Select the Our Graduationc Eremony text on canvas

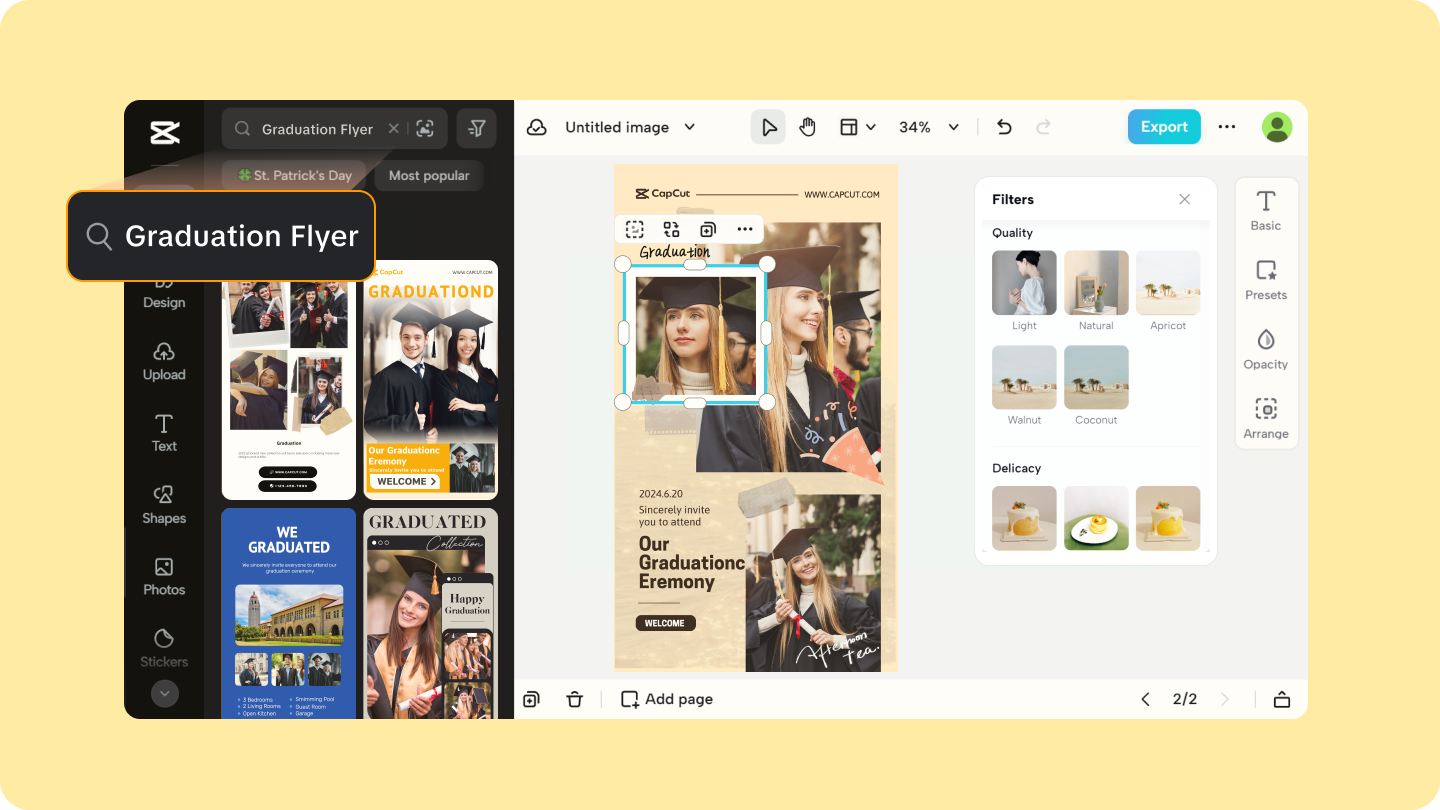[x=692, y=563]
